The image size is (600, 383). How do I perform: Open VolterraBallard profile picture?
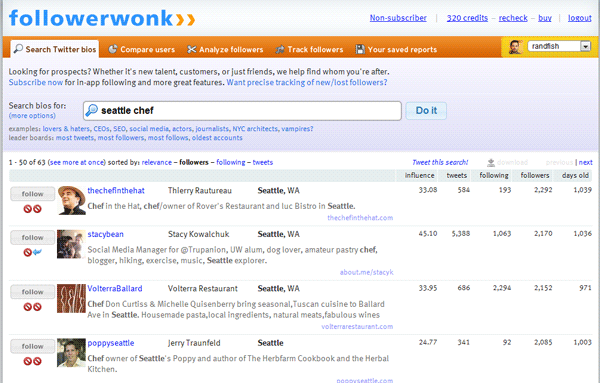71,298
